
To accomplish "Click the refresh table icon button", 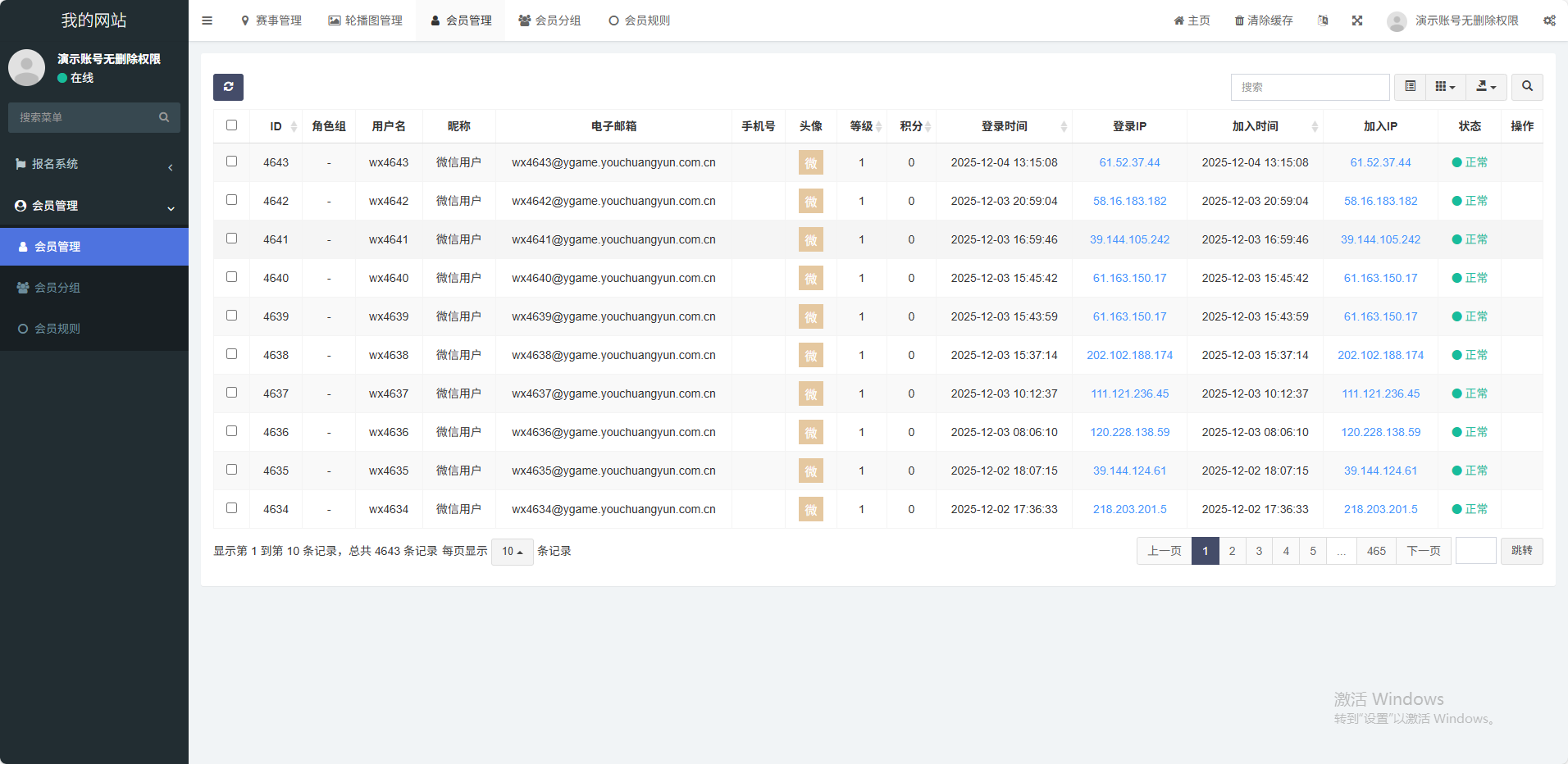I will click(228, 87).
